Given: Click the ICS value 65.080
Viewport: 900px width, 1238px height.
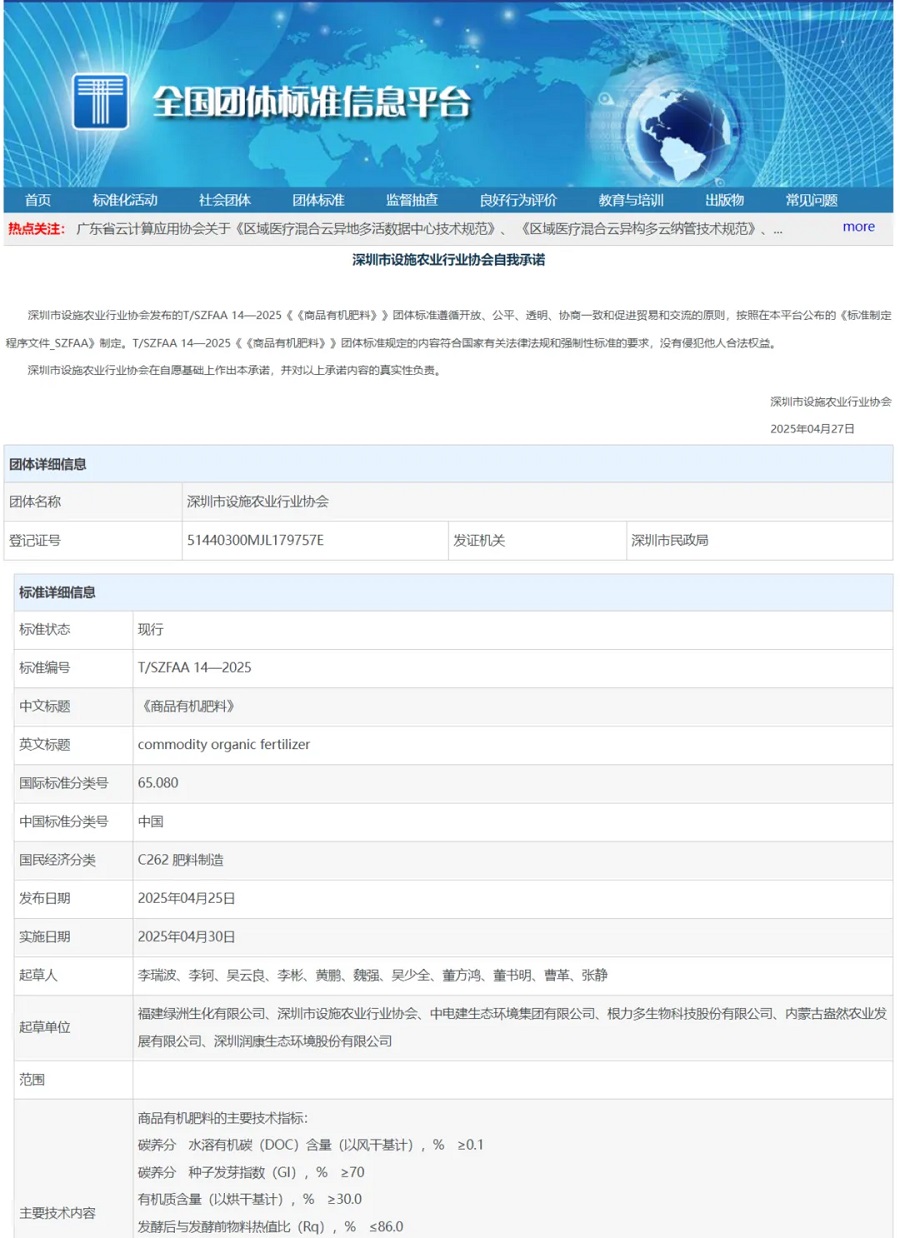Looking at the screenshot, I should click(158, 783).
